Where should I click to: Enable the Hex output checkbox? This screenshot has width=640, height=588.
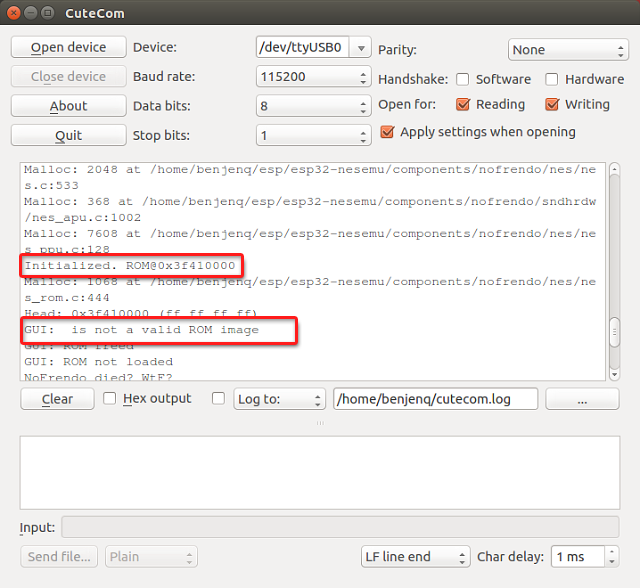[x=109, y=398]
